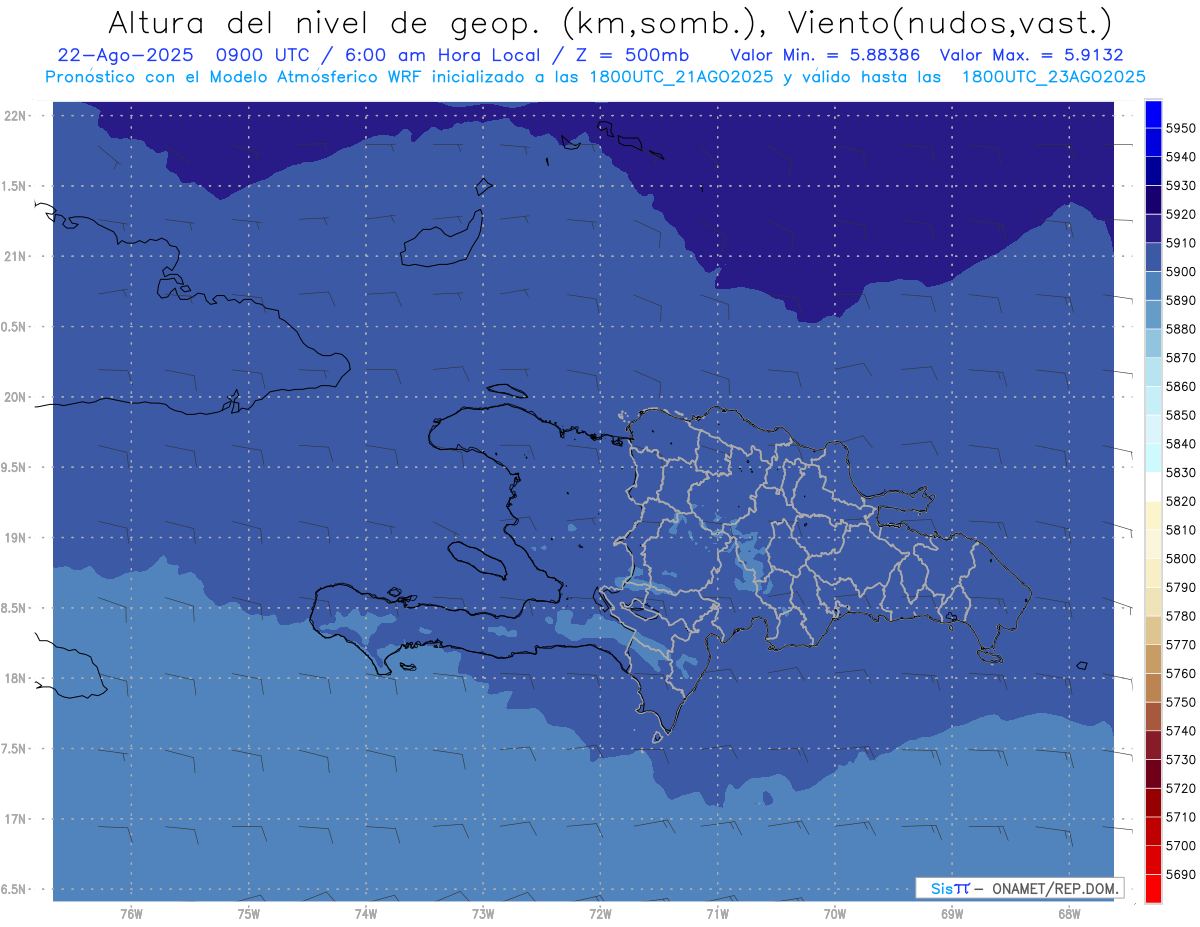Click the "5850" colorbar label
This screenshot has width=1200, height=927.
tap(1180, 415)
